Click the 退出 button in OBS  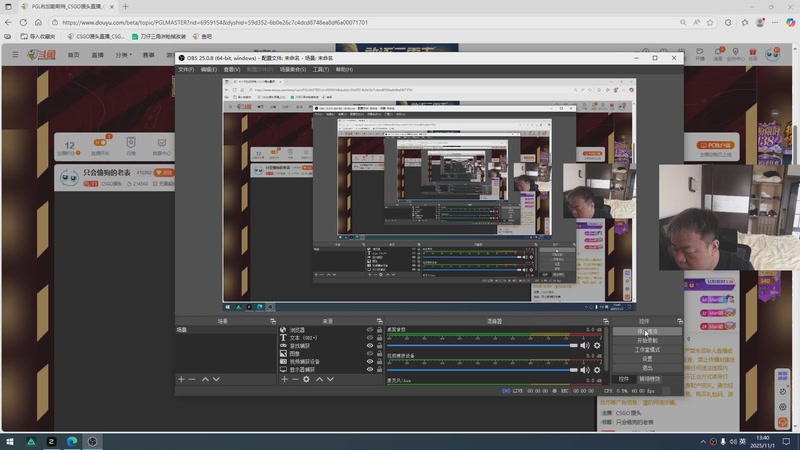(647, 368)
